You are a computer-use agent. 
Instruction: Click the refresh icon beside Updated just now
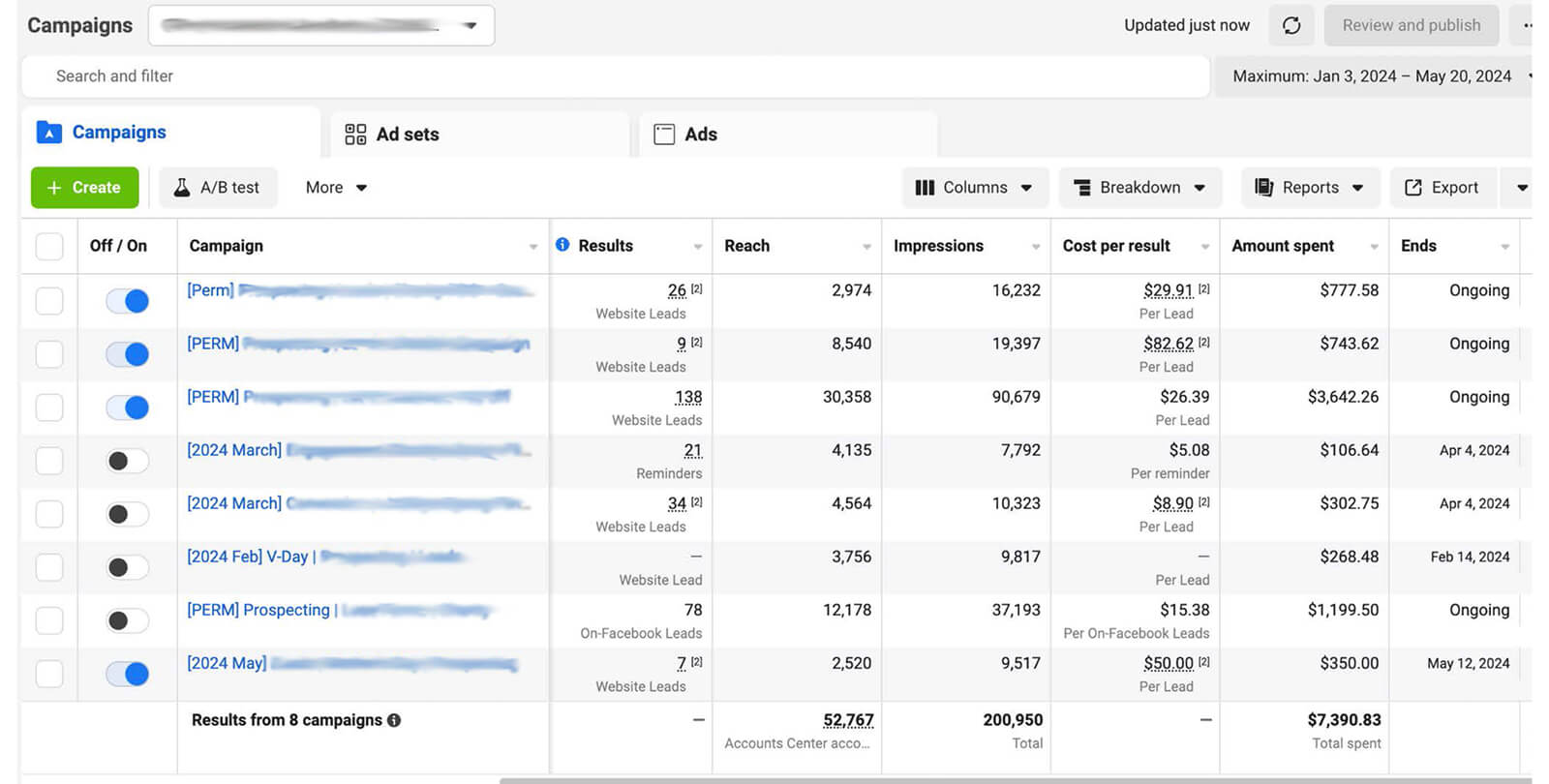click(x=1291, y=25)
